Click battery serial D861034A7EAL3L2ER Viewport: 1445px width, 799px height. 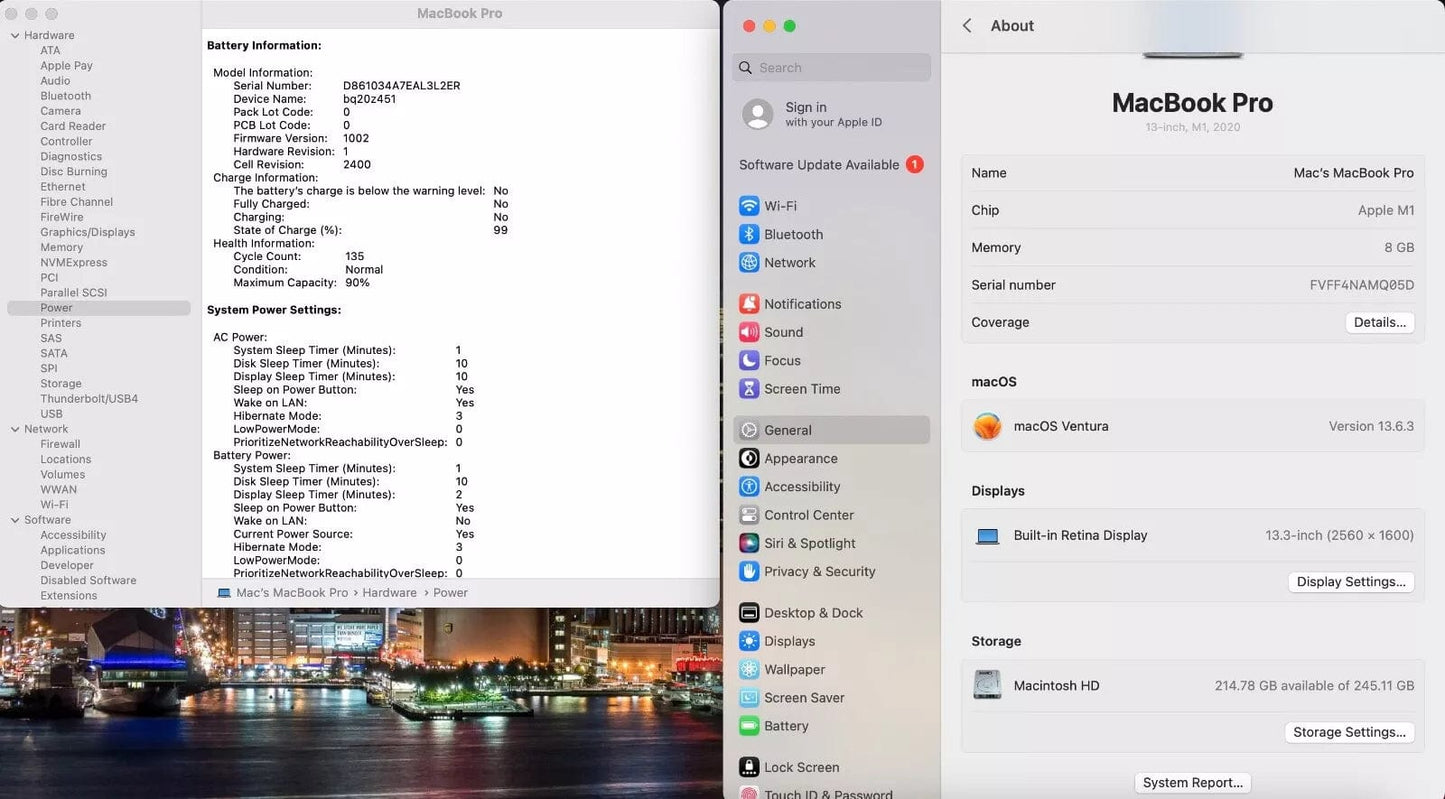401,86
